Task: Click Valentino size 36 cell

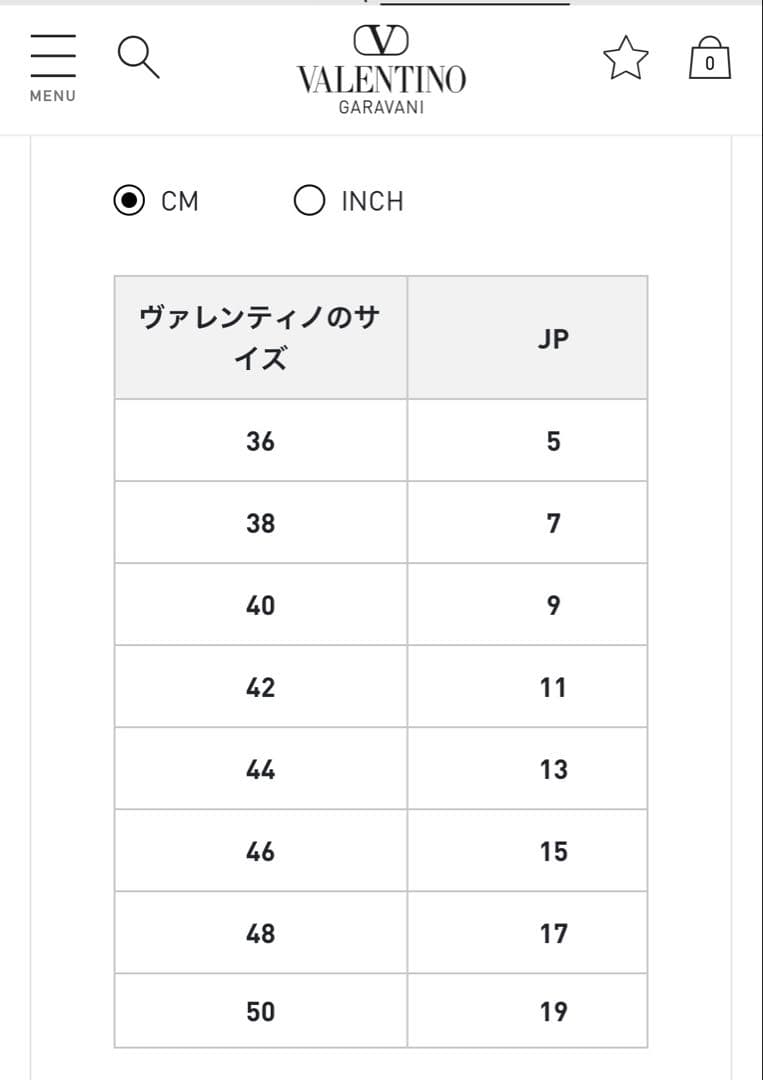Action: (x=260, y=441)
